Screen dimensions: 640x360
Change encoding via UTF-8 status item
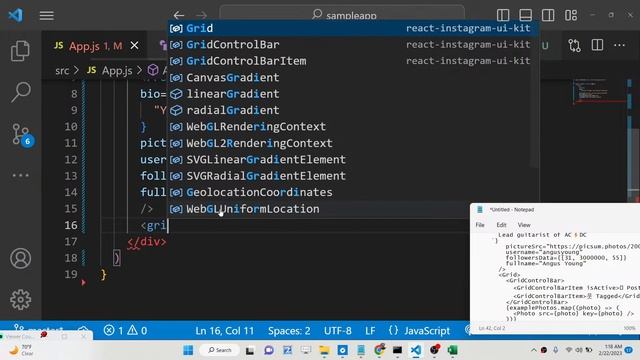338,331
